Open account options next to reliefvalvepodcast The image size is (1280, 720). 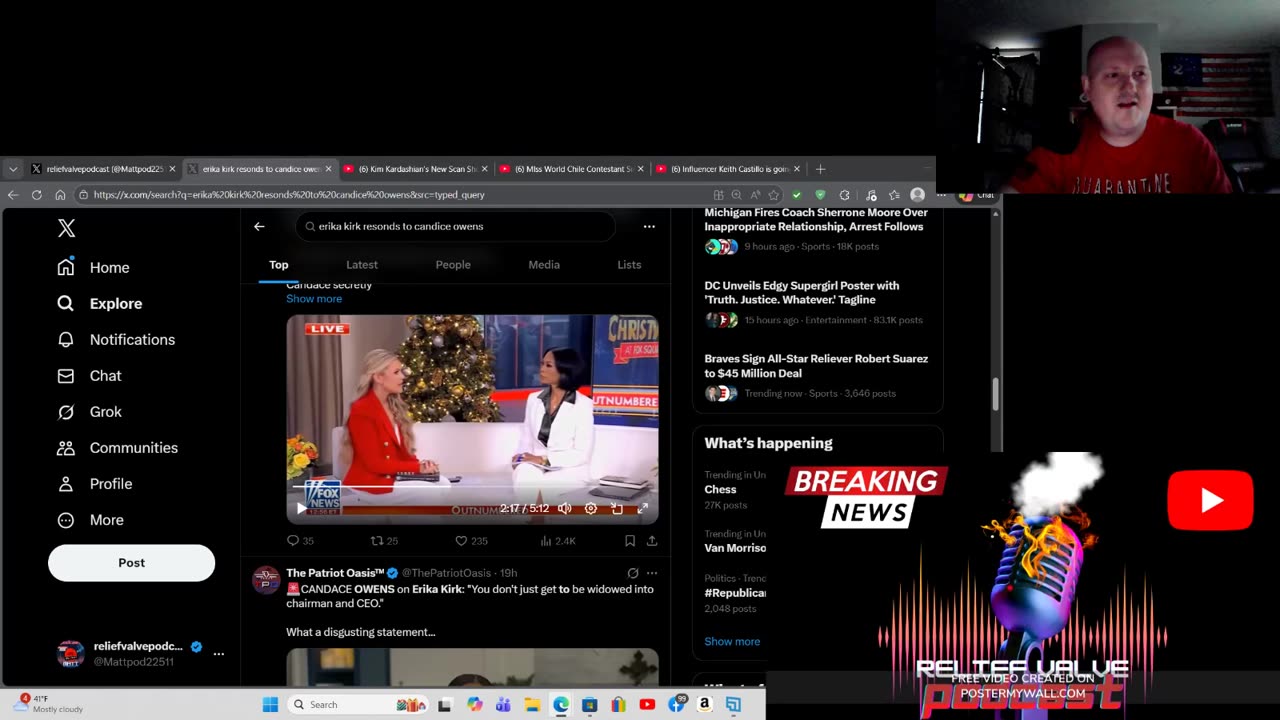(218, 654)
